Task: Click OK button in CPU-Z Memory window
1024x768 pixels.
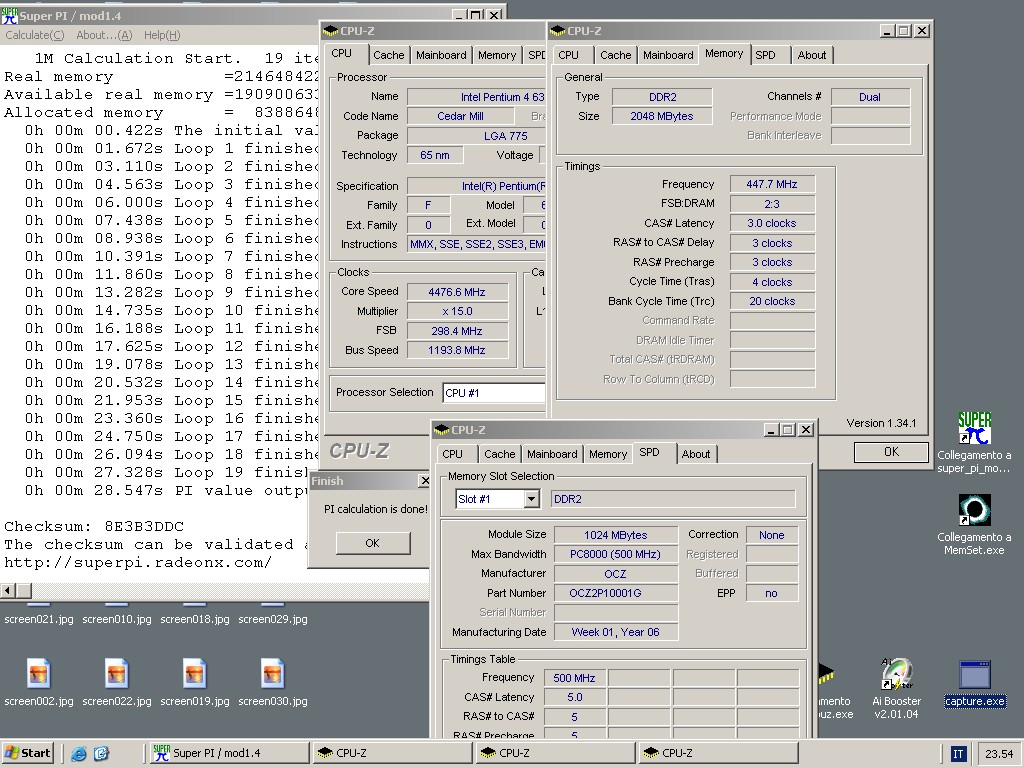Action: tap(891, 452)
